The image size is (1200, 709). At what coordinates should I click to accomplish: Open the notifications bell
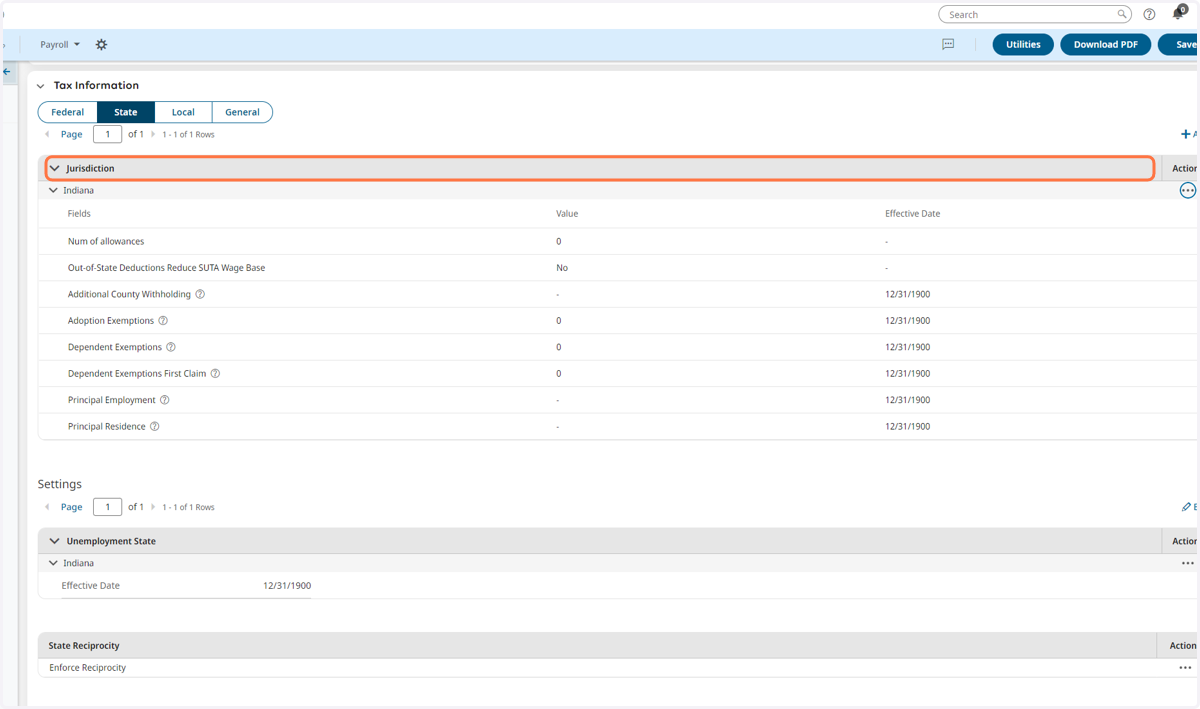tap(1178, 13)
